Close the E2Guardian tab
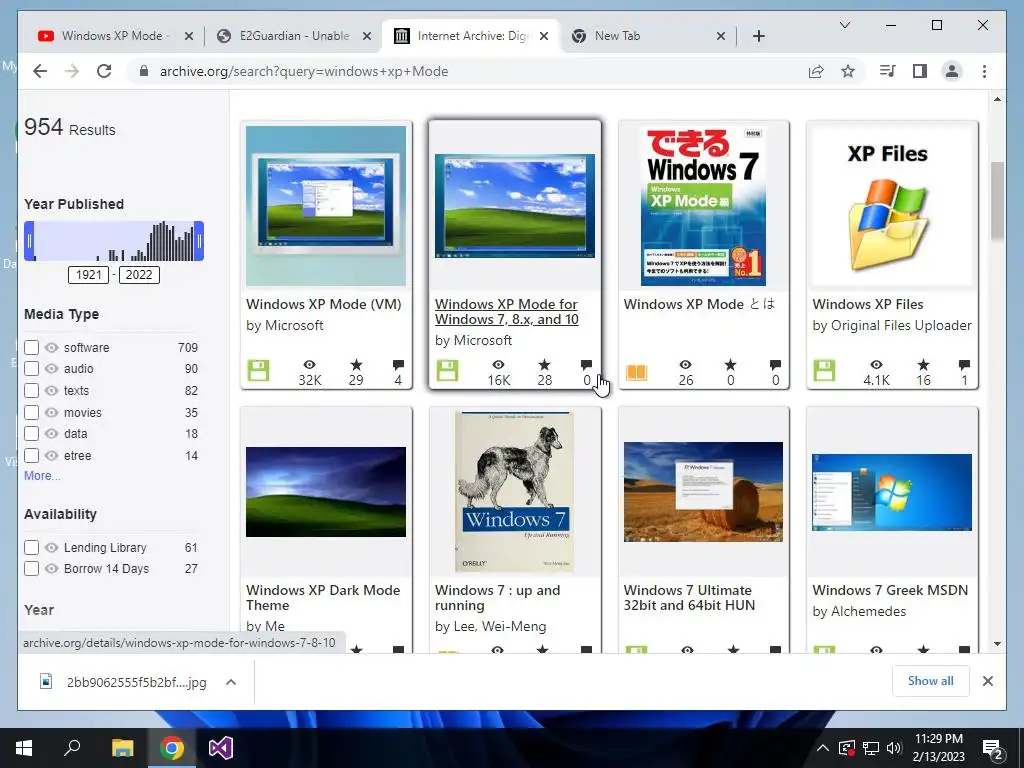Viewport: 1024px width, 768px height. click(367, 36)
